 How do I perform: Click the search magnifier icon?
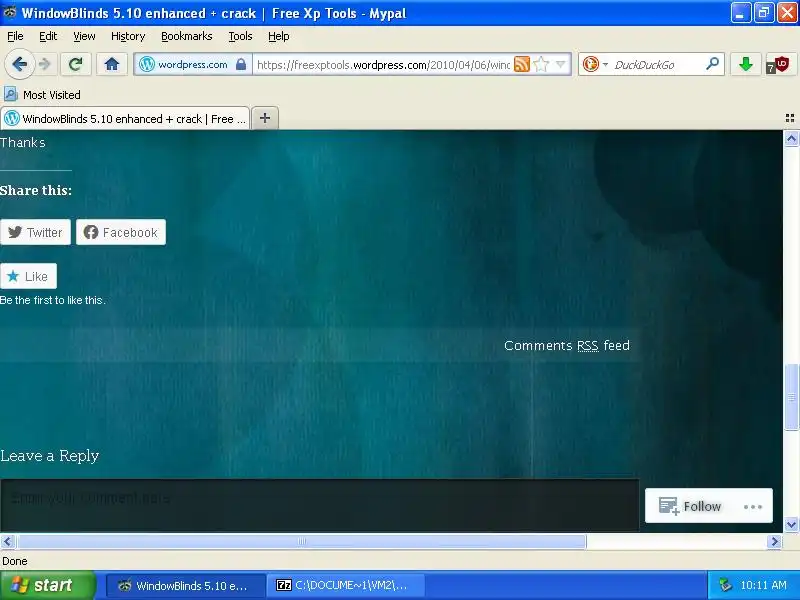coord(712,64)
